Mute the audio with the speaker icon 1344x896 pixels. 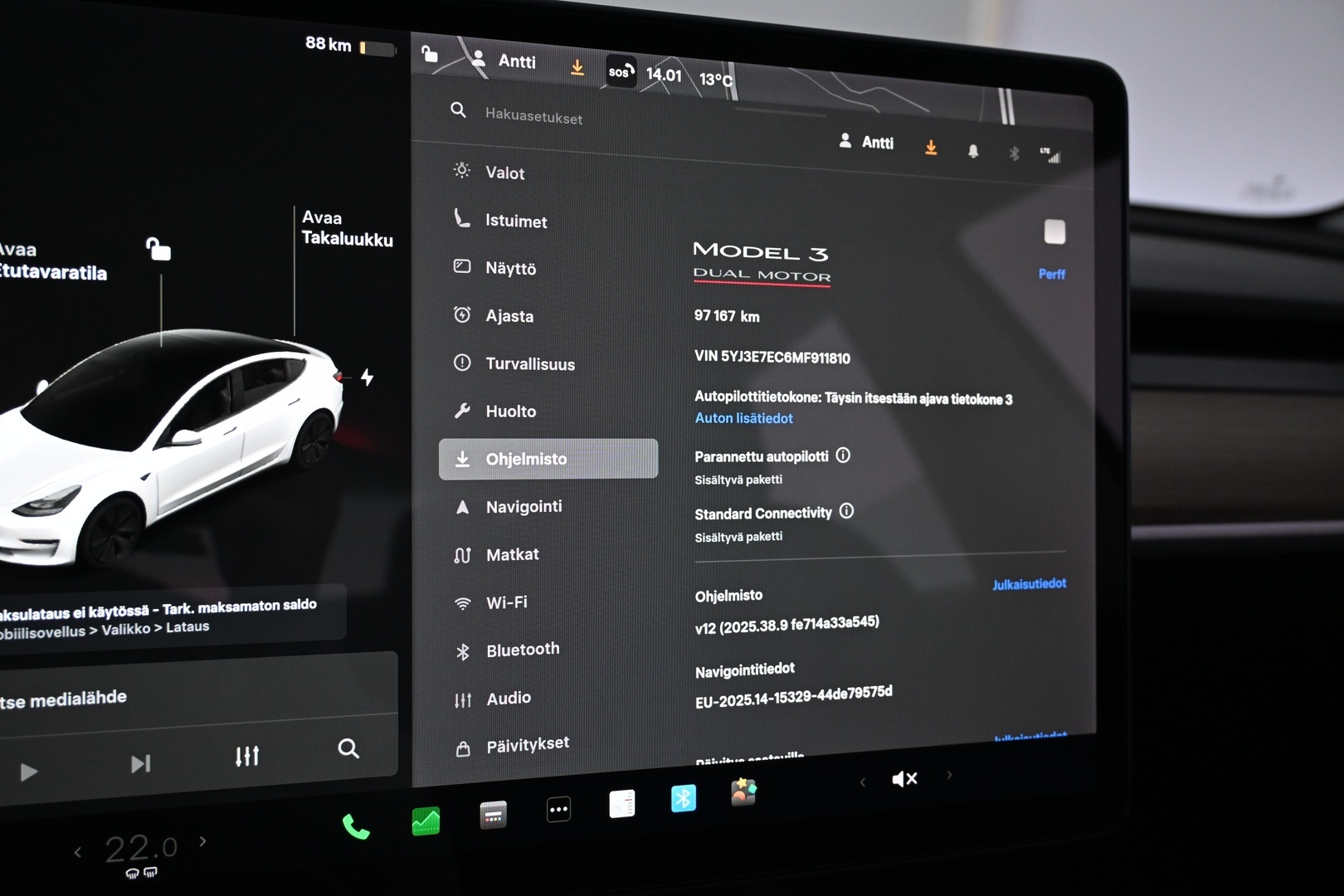coord(904,777)
